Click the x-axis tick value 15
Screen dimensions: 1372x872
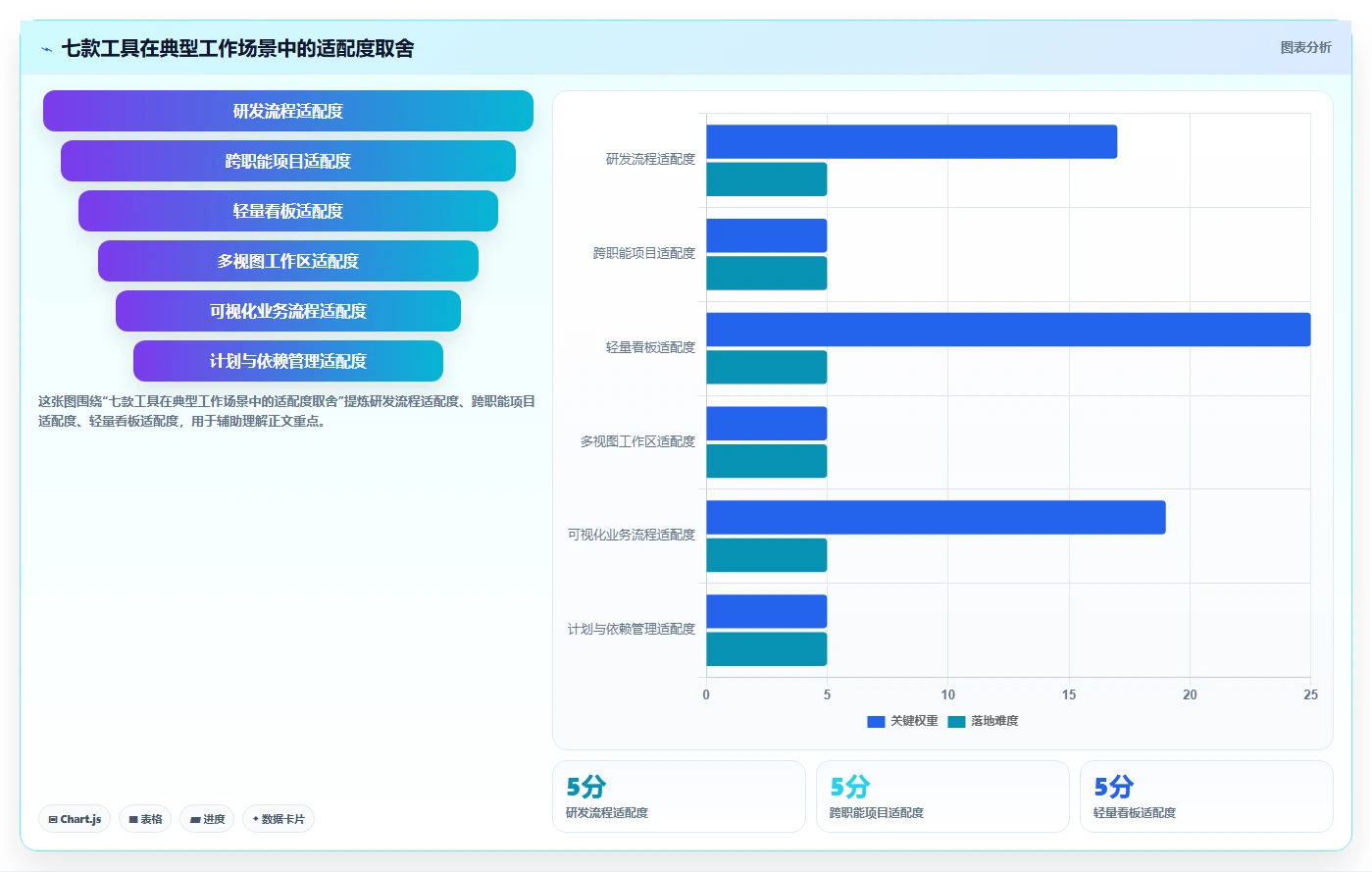click(x=1069, y=694)
